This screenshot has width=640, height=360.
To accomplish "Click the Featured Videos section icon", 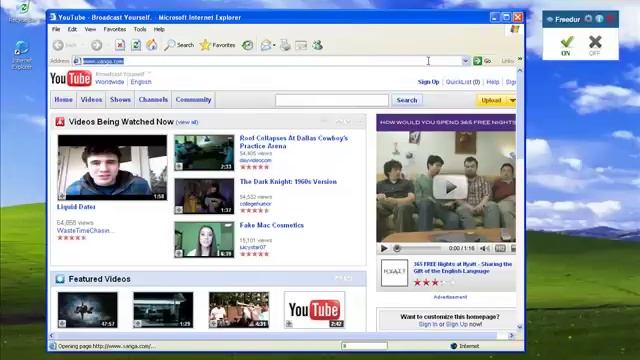I will (60, 279).
